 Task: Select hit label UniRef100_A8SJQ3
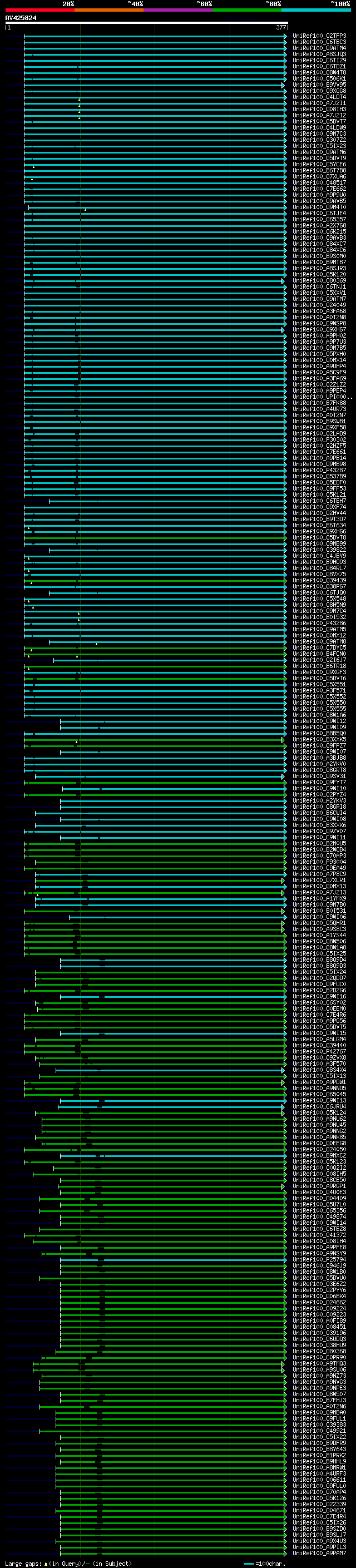point(319,54)
